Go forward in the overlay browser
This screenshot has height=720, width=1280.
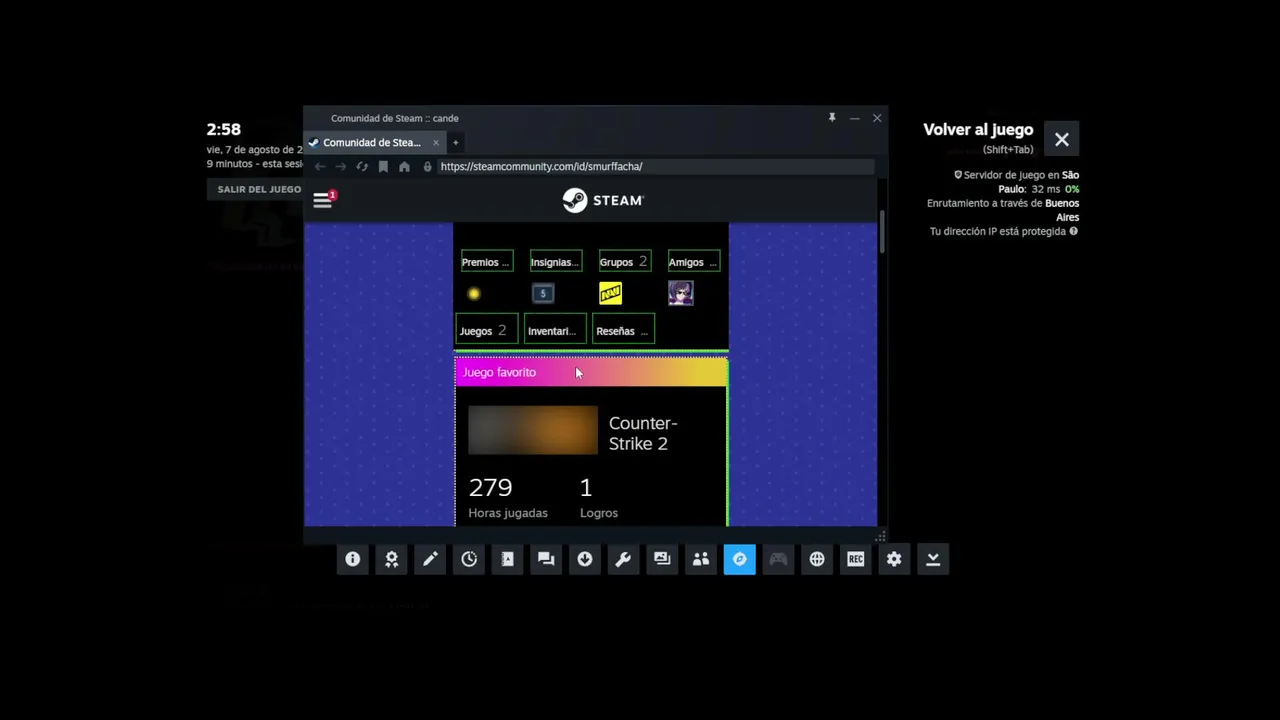(x=341, y=167)
